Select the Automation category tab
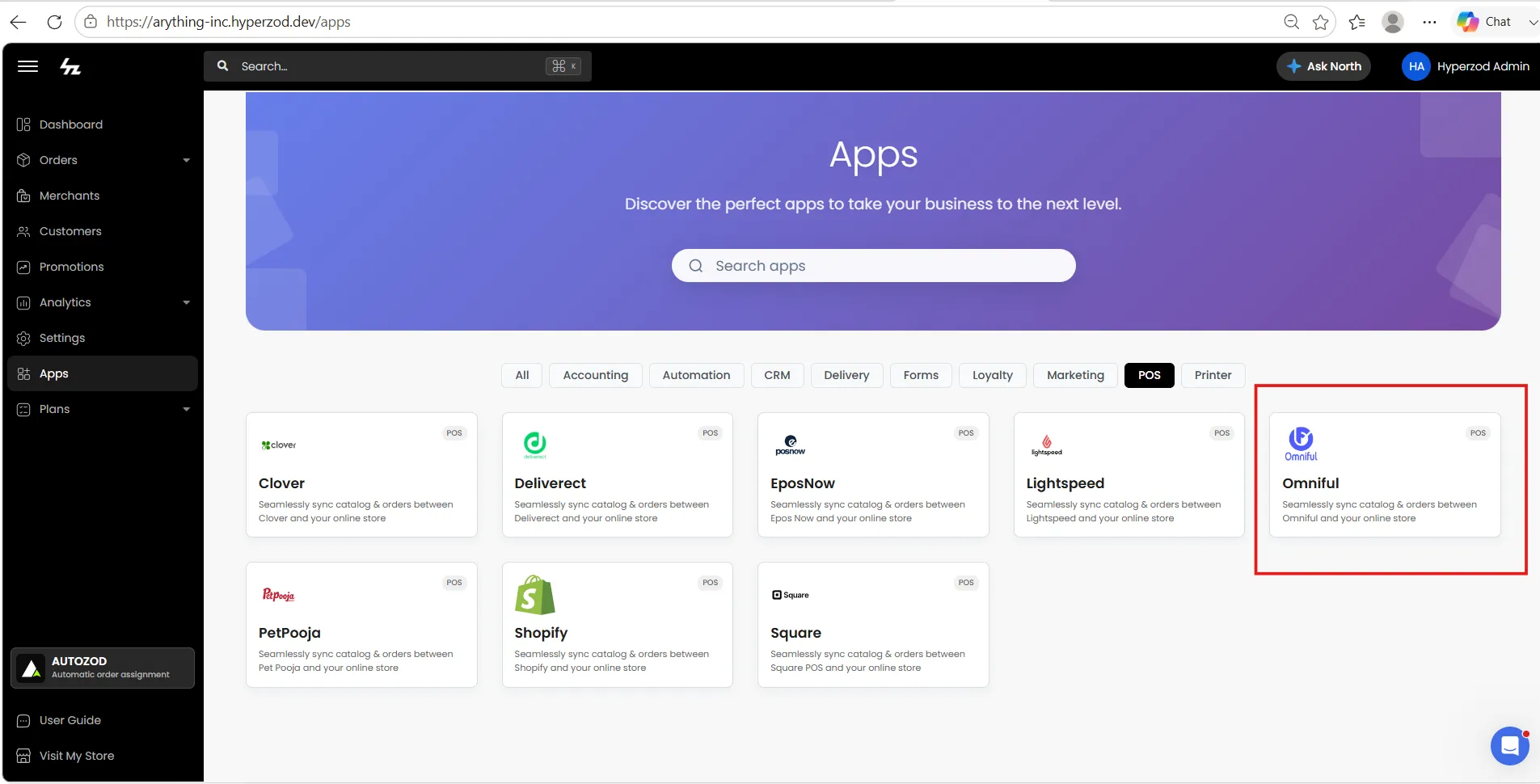Image resolution: width=1540 pixels, height=784 pixels. [x=696, y=375]
